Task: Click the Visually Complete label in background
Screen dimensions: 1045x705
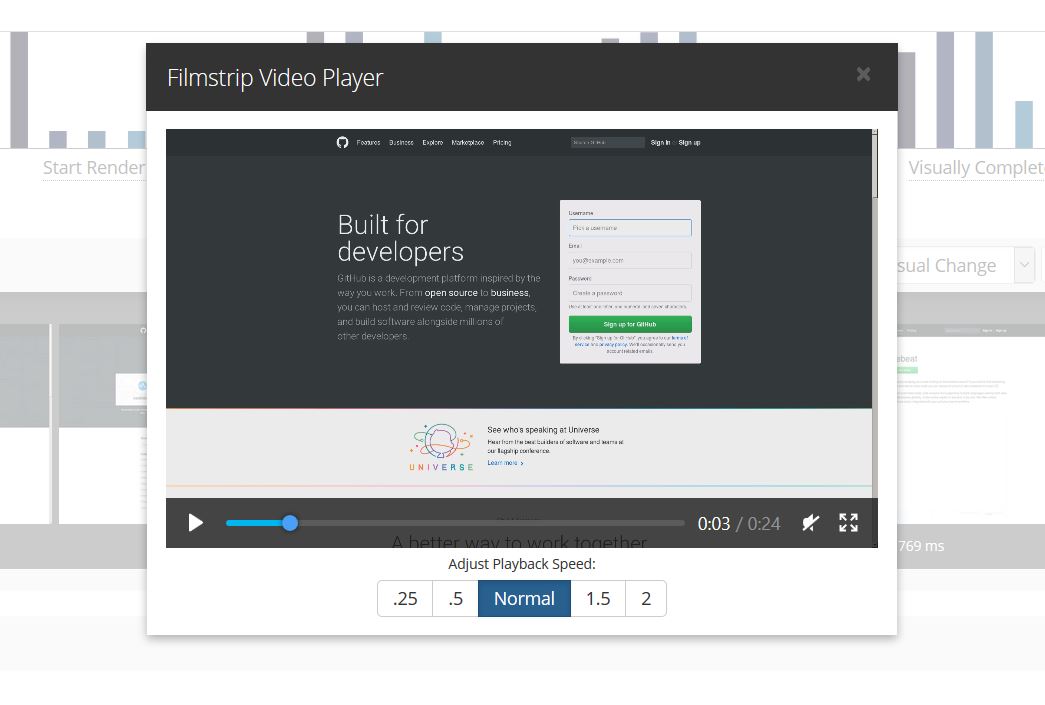Action: [976, 168]
